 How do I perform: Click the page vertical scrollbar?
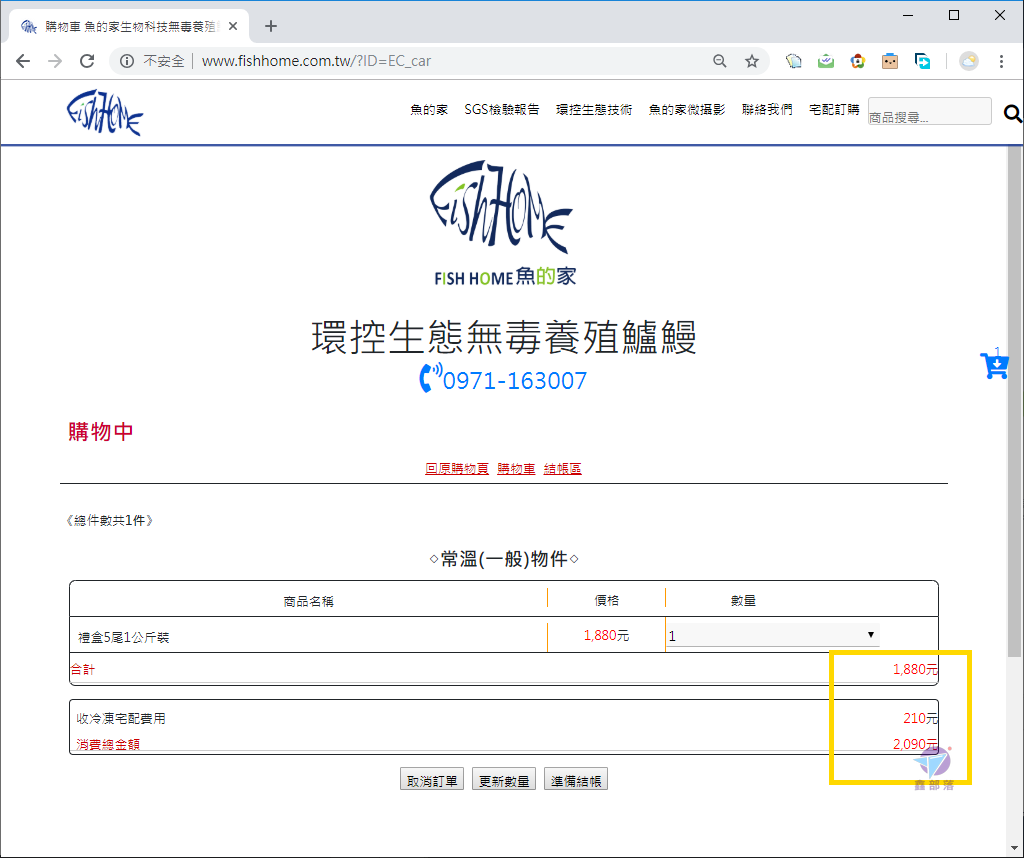[x=1014, y=402]
